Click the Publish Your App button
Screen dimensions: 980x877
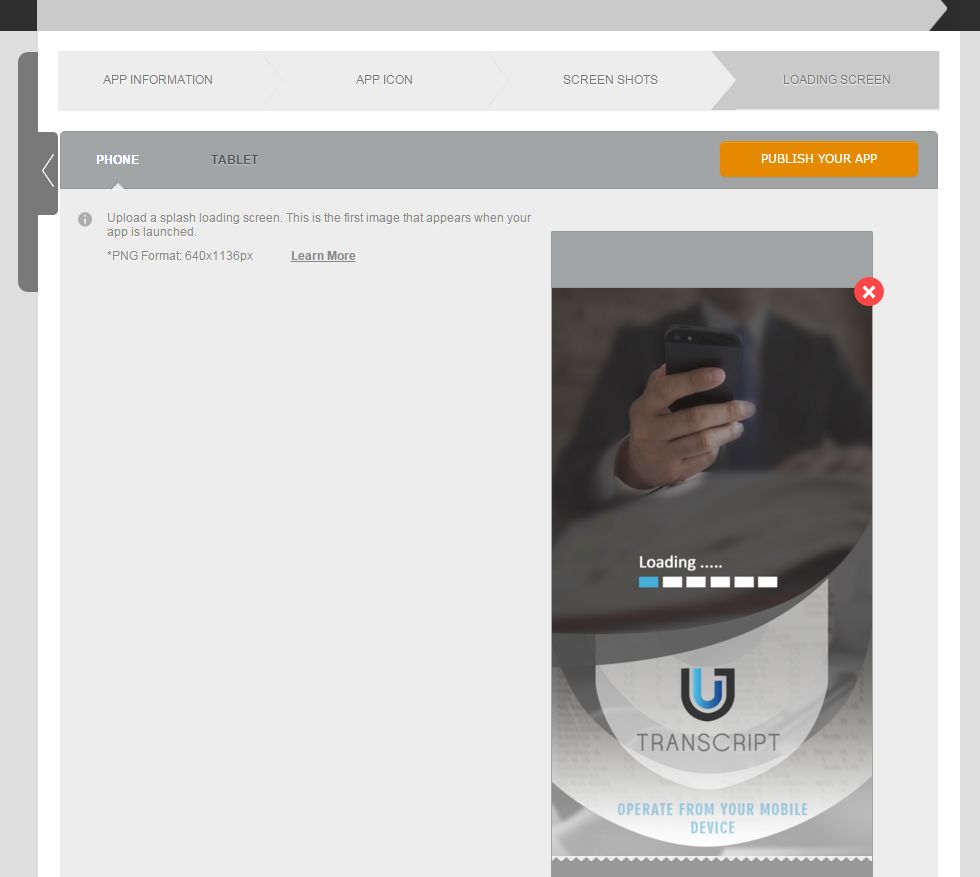[819, 159]
